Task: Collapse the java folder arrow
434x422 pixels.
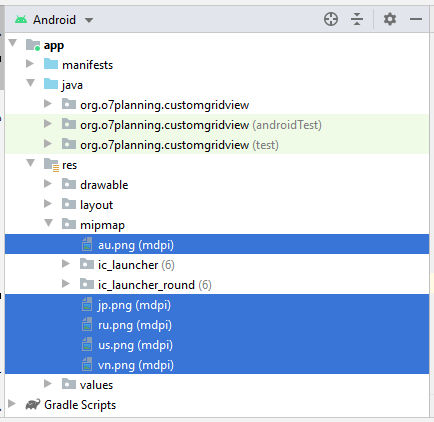Action: click(31, 83)
